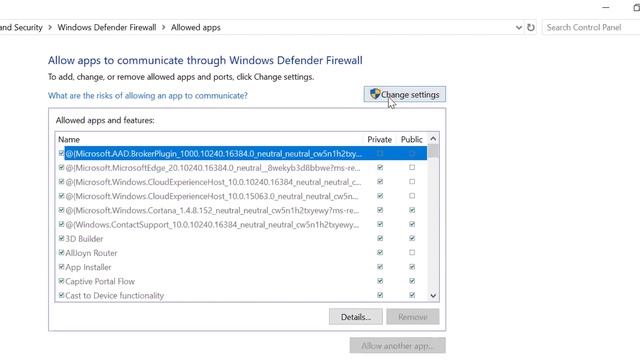Screen dimensions: 640x360
Task: Open chevron after Windows Defender Firewall breadcrumb
Action: click(x=163, y=27)
